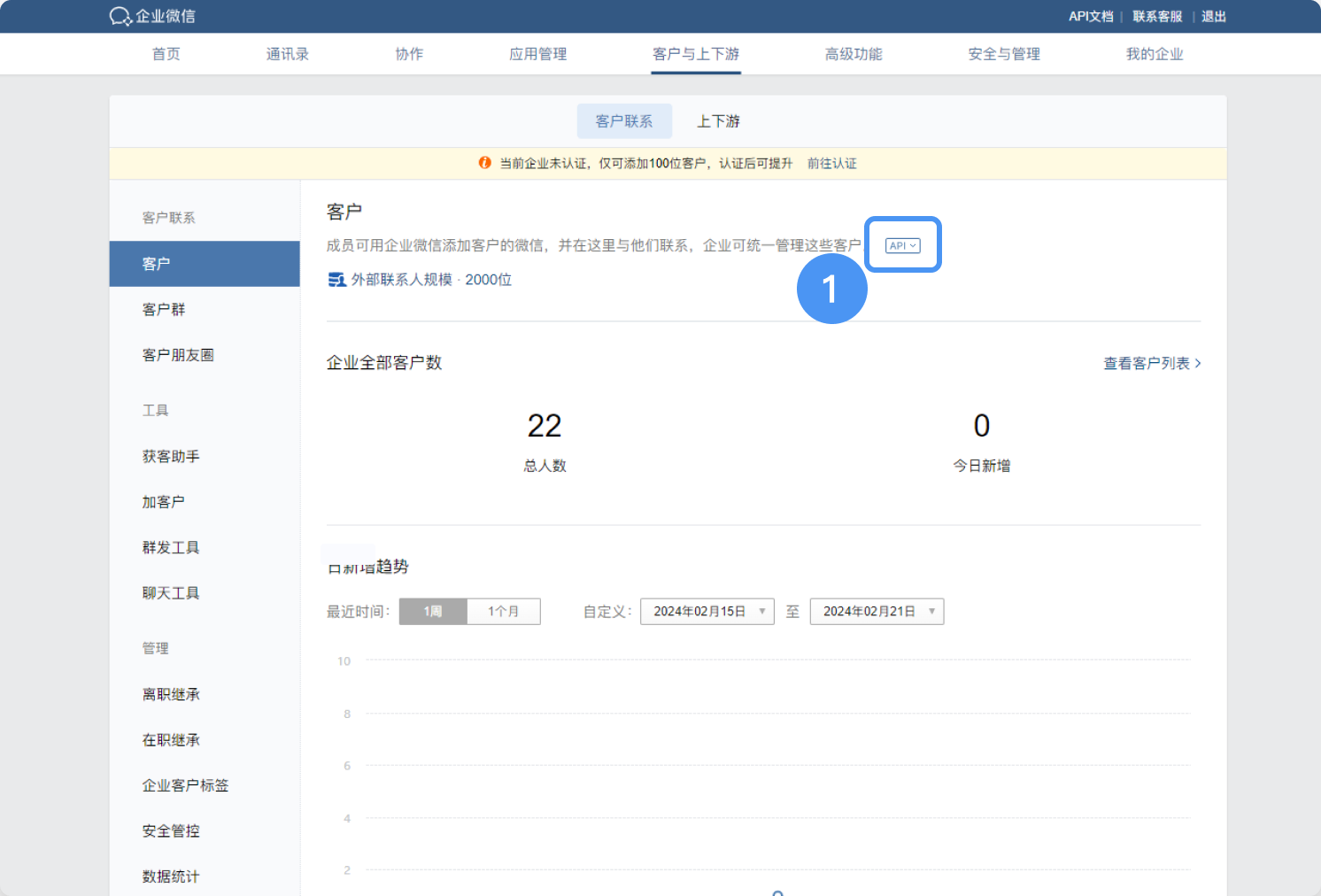Click the 今日新增 label
The width and height of the screenshot is (1321, 896).
click(982, 466)
